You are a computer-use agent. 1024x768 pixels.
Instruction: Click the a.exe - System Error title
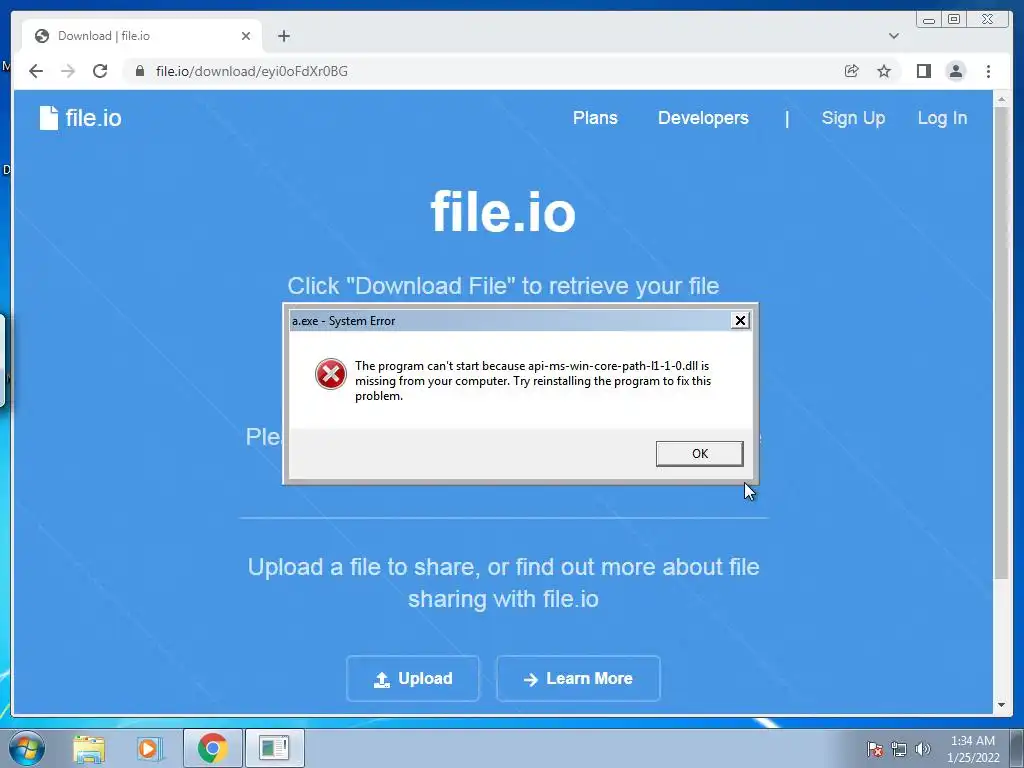344,321
